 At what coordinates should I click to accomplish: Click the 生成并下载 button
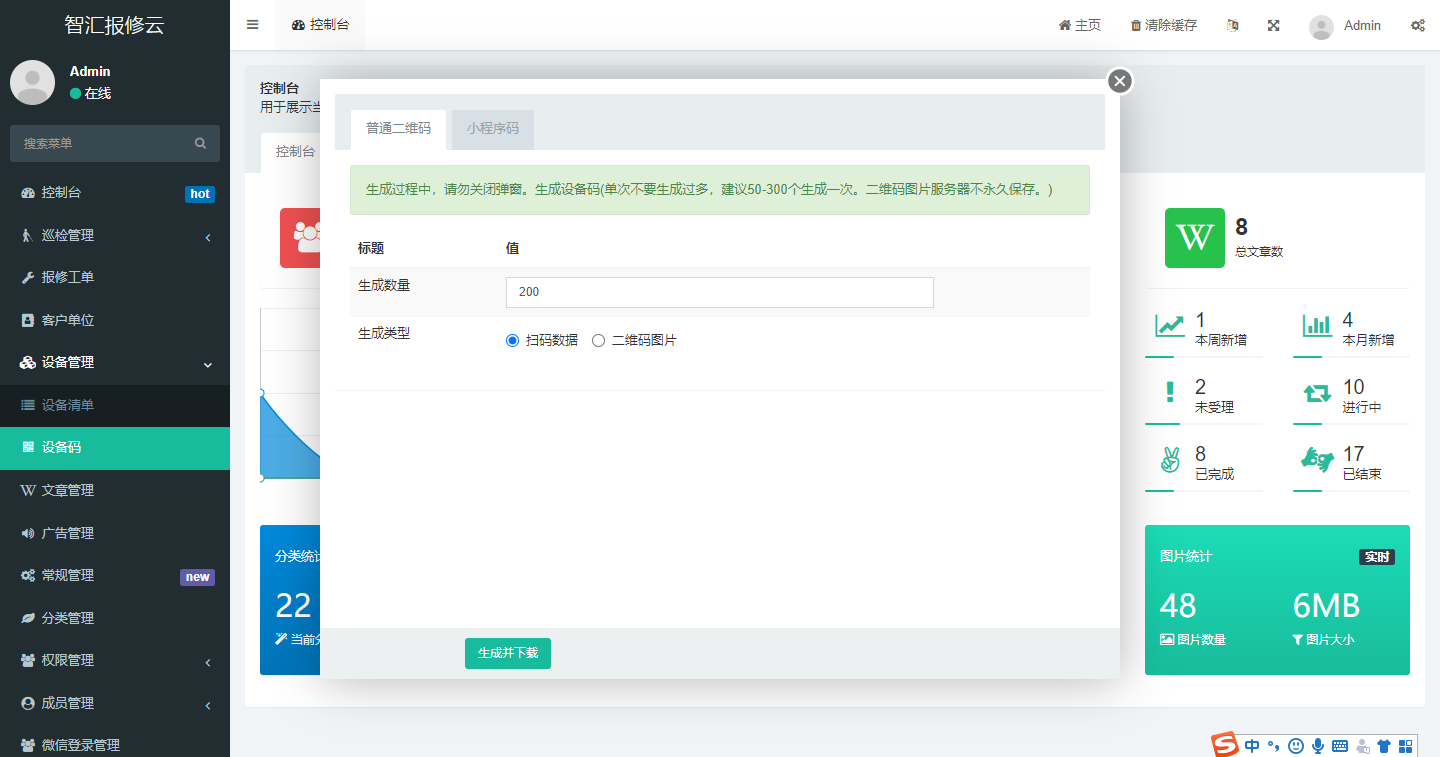pos(508,653)
